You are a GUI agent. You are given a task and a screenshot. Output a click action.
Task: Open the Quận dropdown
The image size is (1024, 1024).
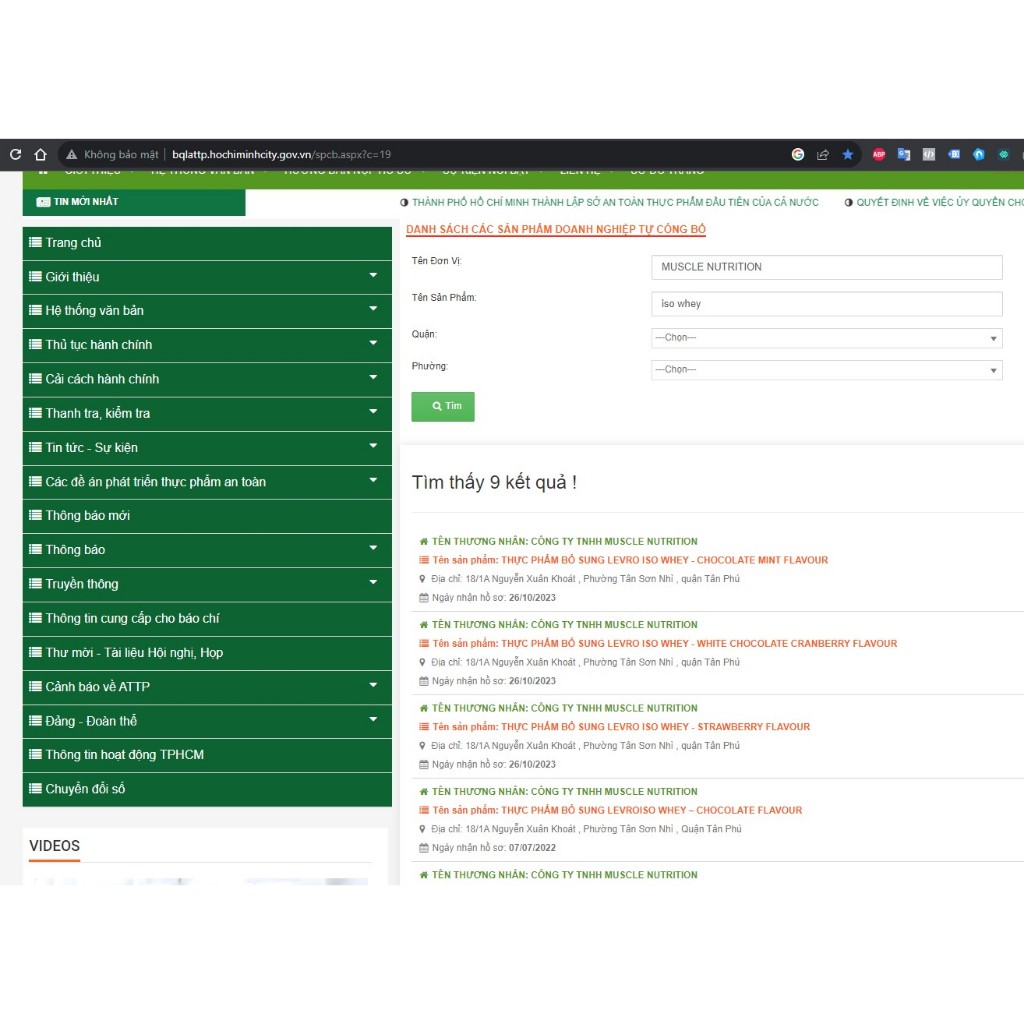coord(826,338)
